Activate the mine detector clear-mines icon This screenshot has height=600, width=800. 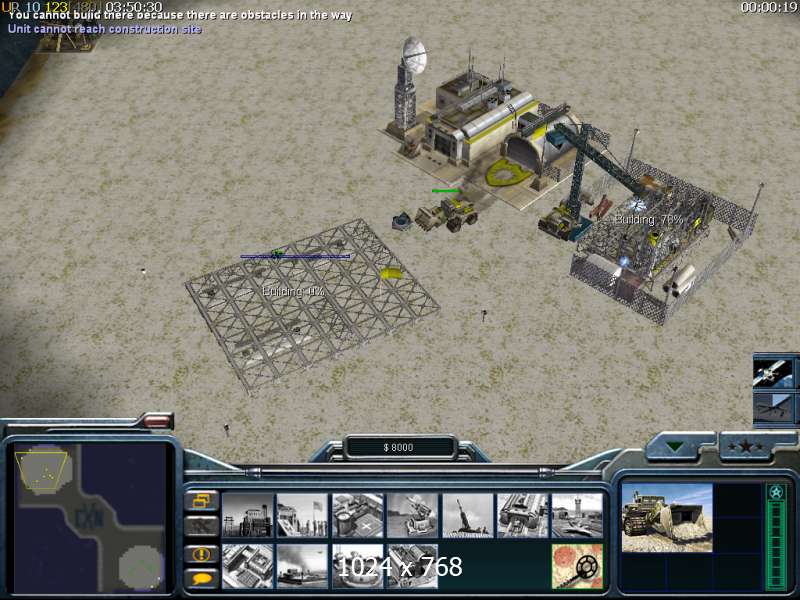tap(577, 566)
